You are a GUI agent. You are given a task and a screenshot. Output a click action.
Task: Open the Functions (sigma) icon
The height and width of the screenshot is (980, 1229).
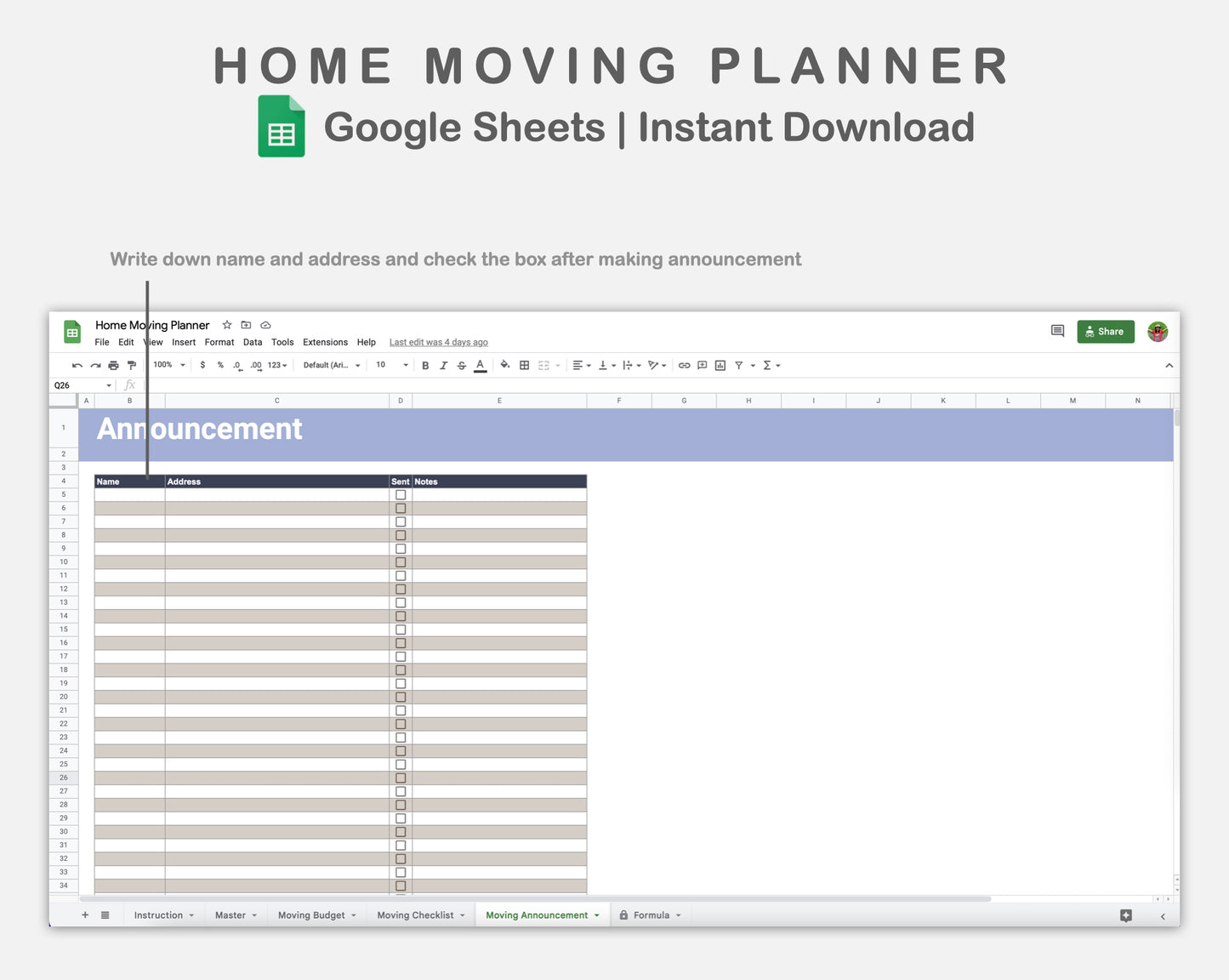pos(767,365)
